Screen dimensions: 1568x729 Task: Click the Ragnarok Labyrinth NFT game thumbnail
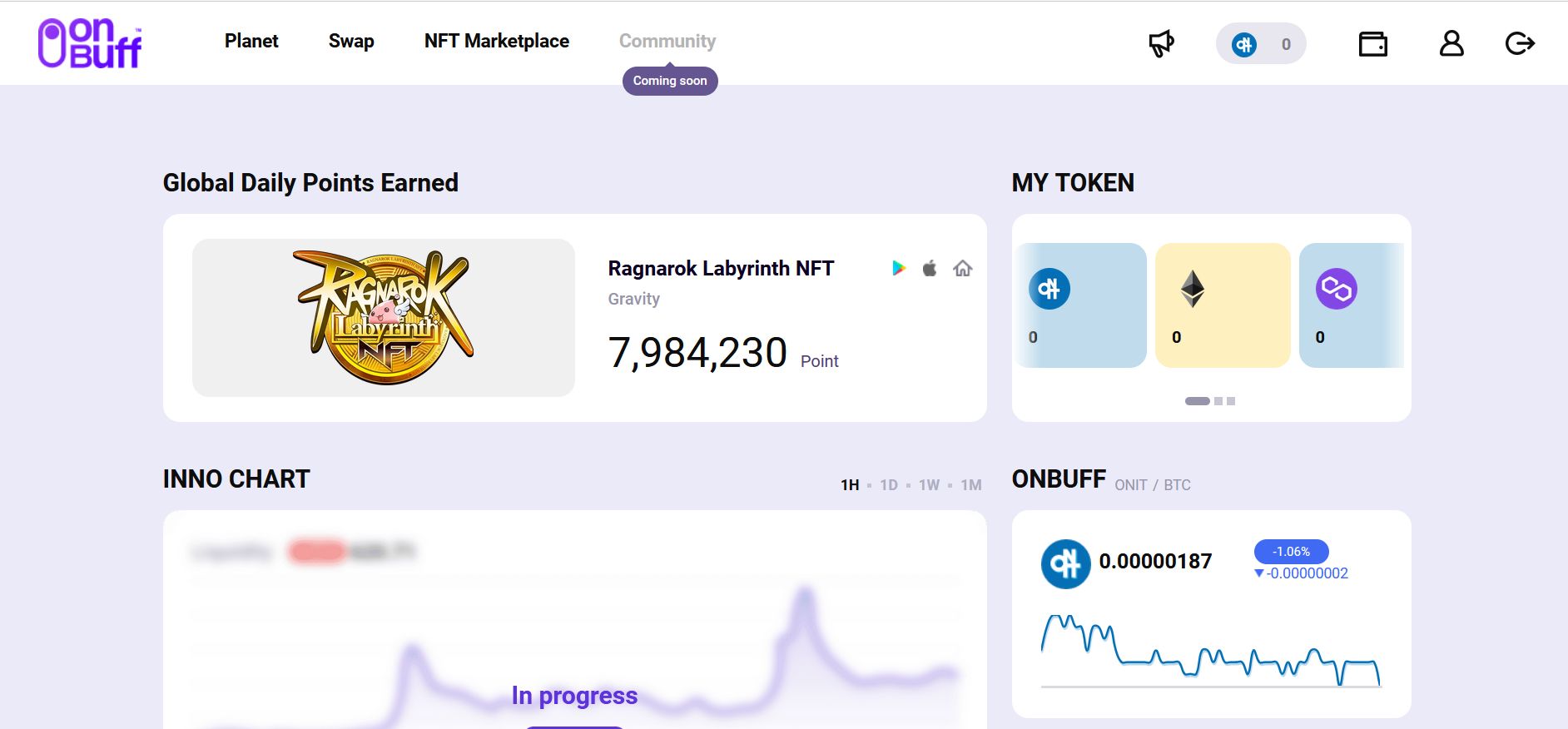coord(384,318)
